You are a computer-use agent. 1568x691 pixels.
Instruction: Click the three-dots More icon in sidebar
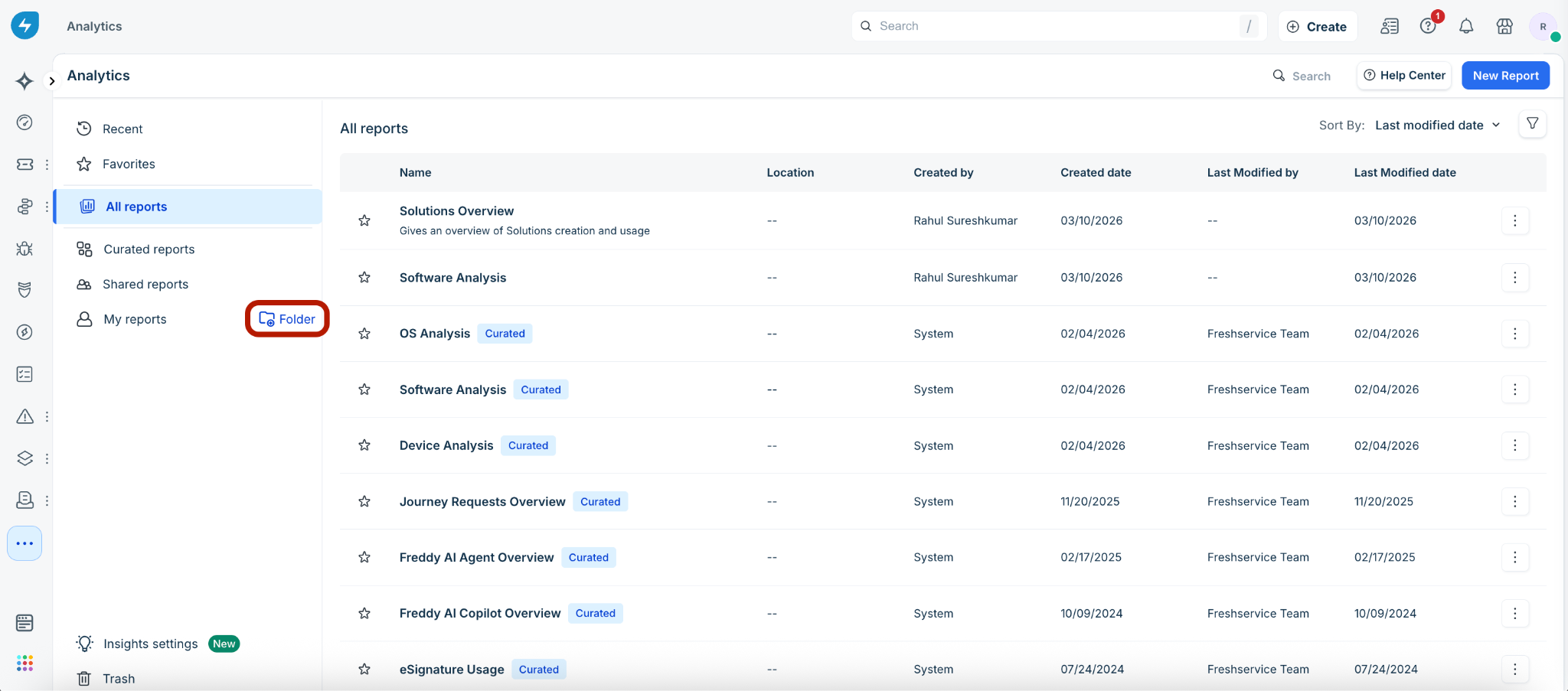pos(24,543)
